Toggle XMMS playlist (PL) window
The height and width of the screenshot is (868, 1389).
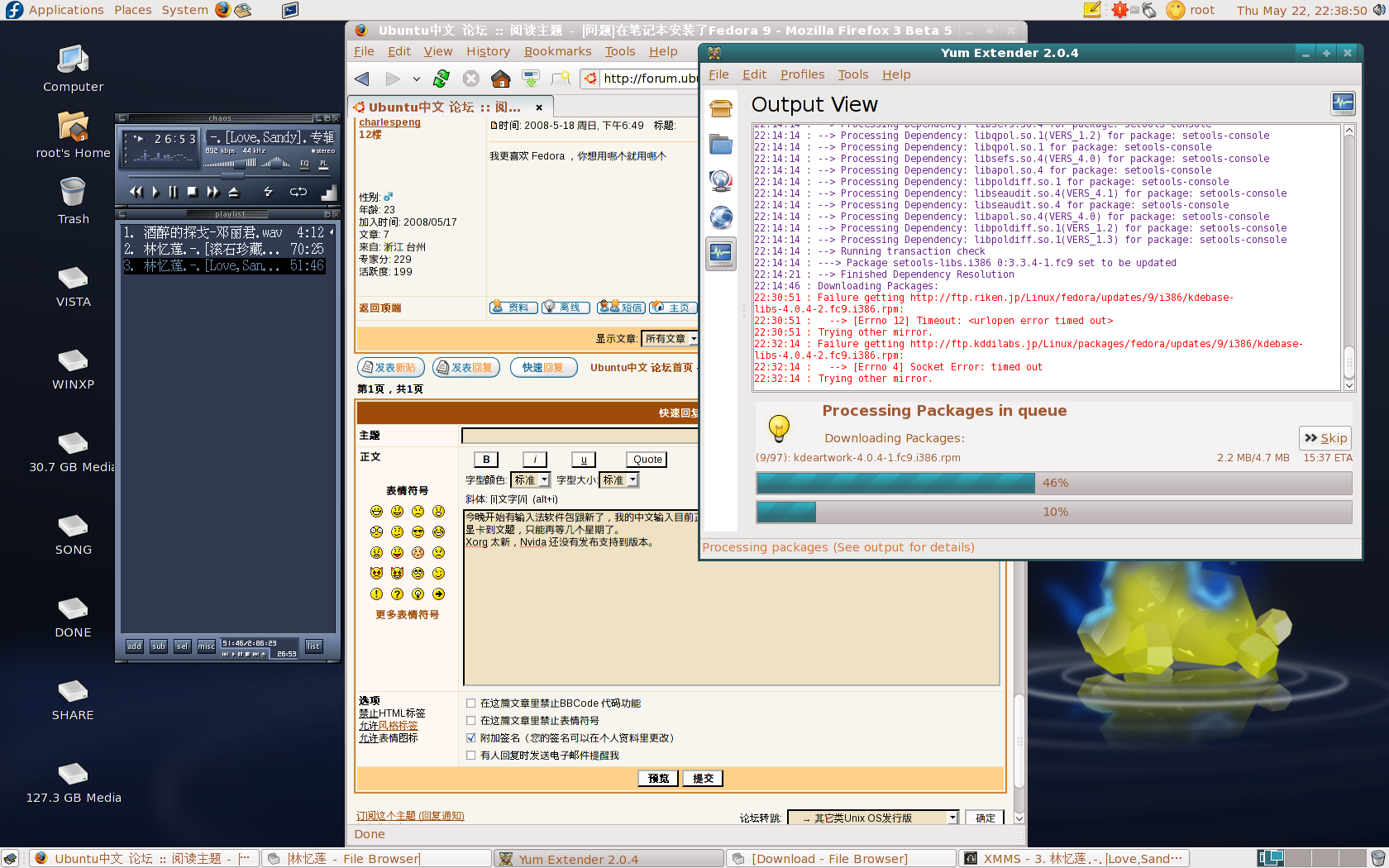[323, 164]
